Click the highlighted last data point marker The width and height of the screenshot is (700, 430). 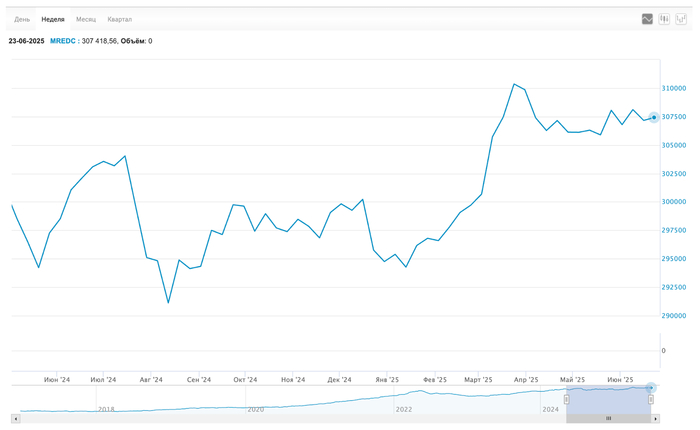coord(654,117)
